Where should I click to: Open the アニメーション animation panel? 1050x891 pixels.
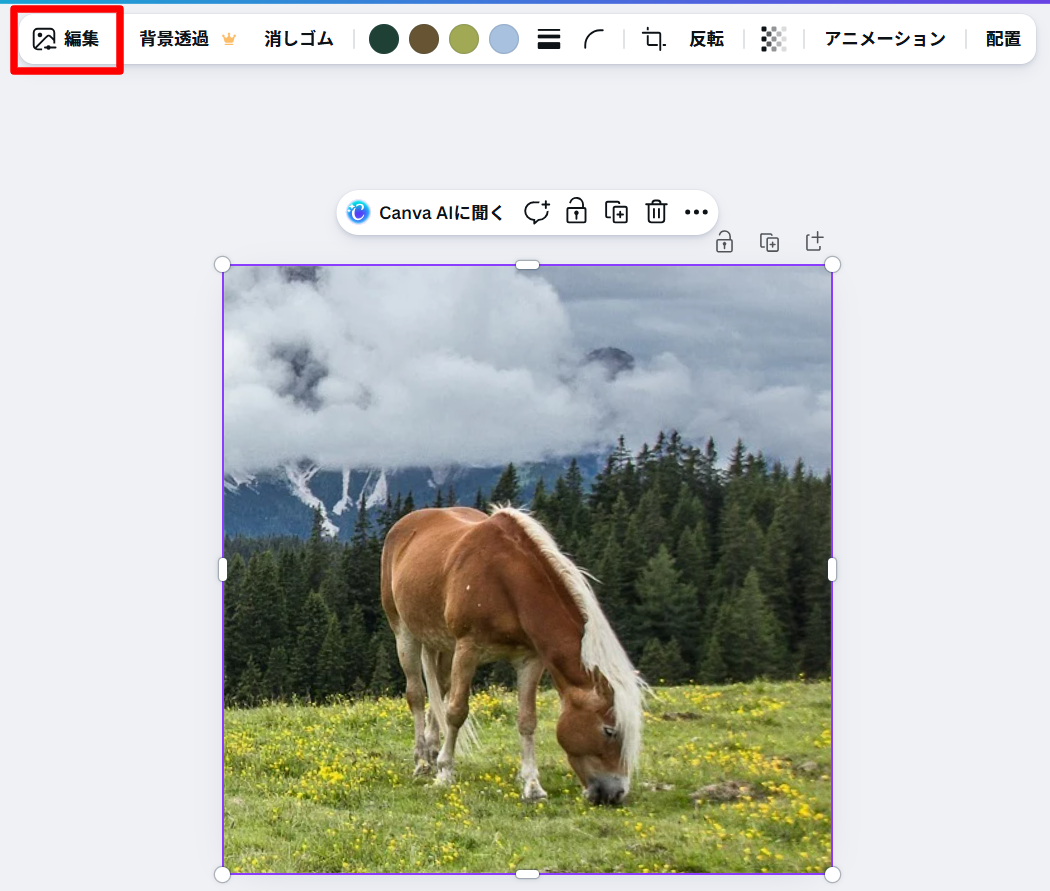(x=884, y=39)
